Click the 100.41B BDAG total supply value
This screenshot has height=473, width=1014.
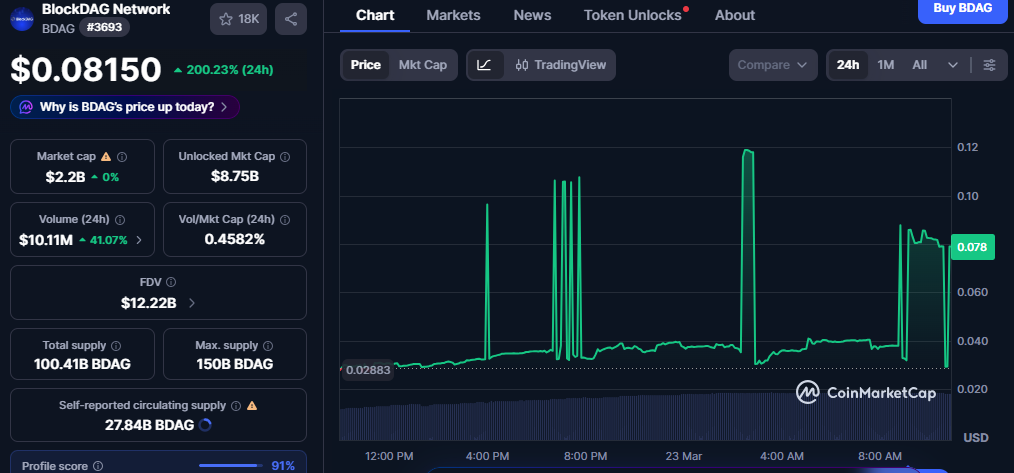point(82,364)
